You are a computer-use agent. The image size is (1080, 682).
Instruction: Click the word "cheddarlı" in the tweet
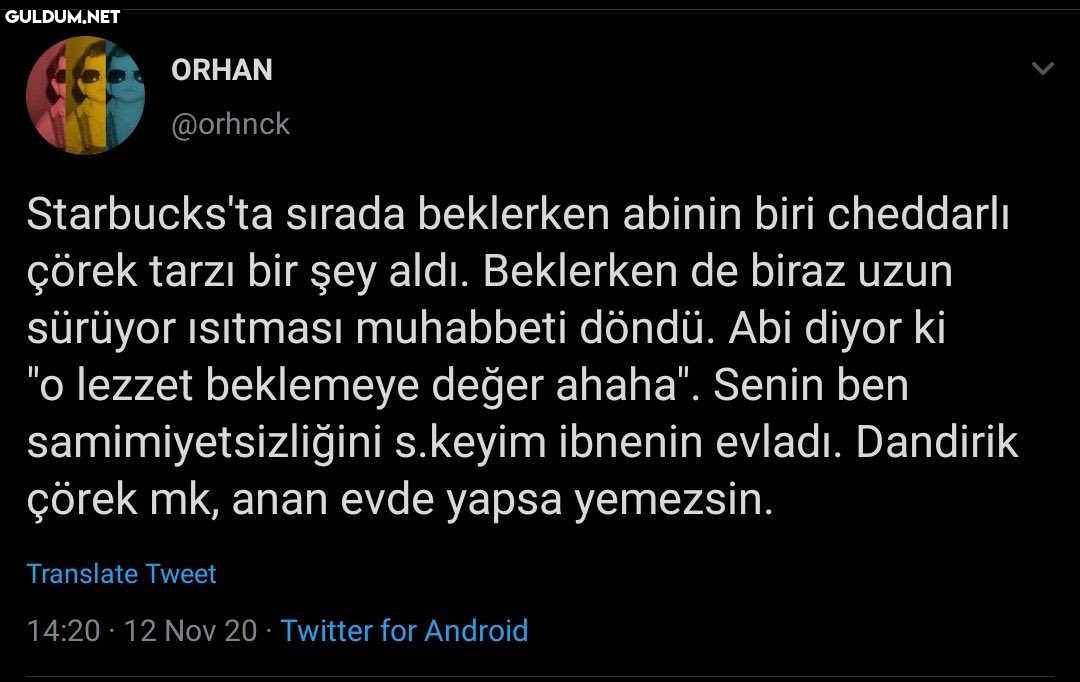(x=918, y=216)
